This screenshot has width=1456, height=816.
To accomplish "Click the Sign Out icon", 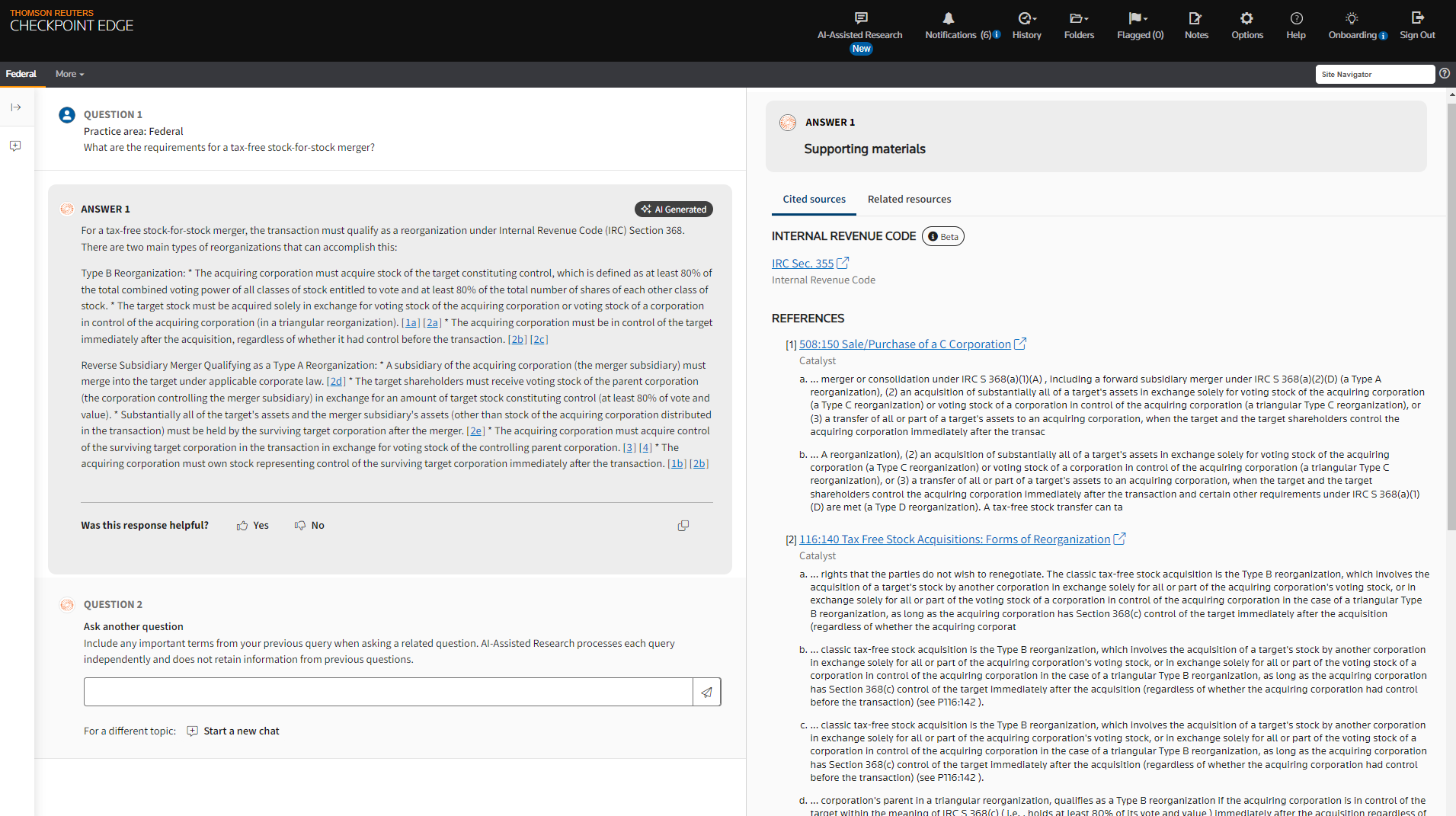I will click(1417, 18).
